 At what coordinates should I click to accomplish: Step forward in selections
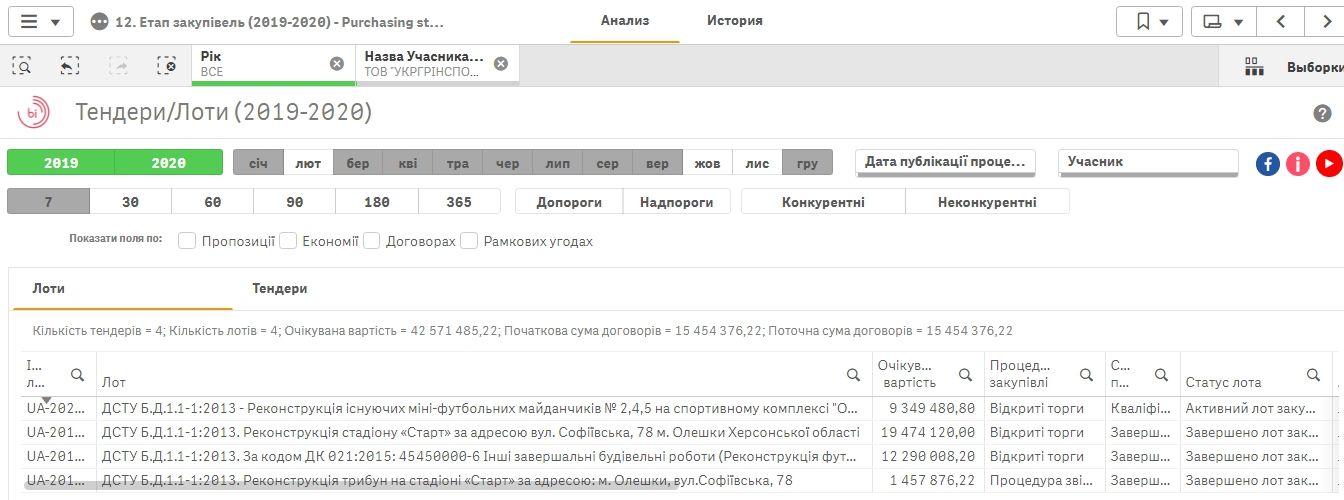point(118,65)
